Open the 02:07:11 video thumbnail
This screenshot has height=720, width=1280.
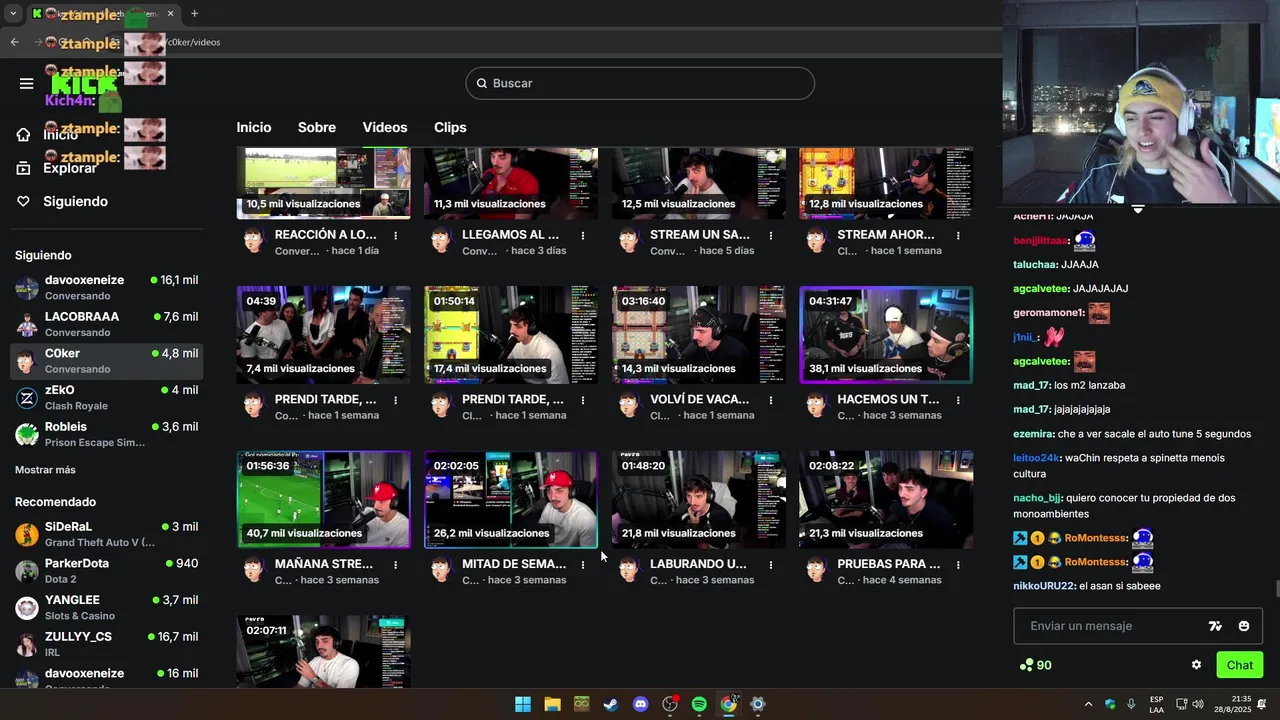323,652
